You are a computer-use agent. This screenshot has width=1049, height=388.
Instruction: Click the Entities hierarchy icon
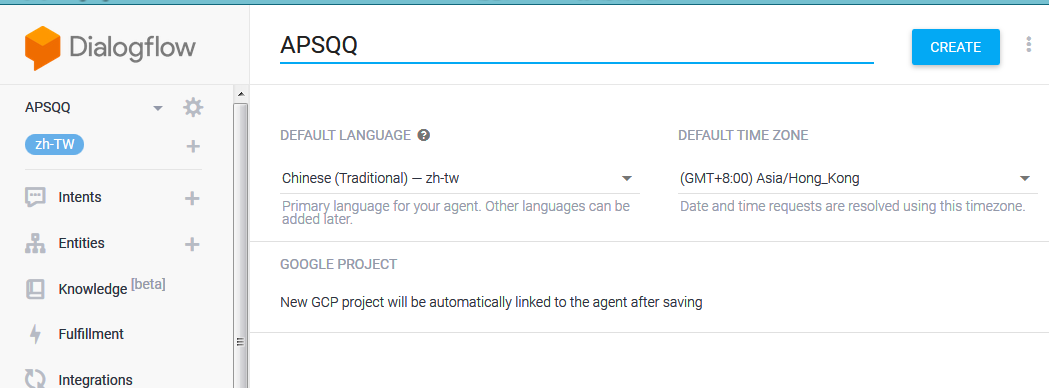(35, 244)
